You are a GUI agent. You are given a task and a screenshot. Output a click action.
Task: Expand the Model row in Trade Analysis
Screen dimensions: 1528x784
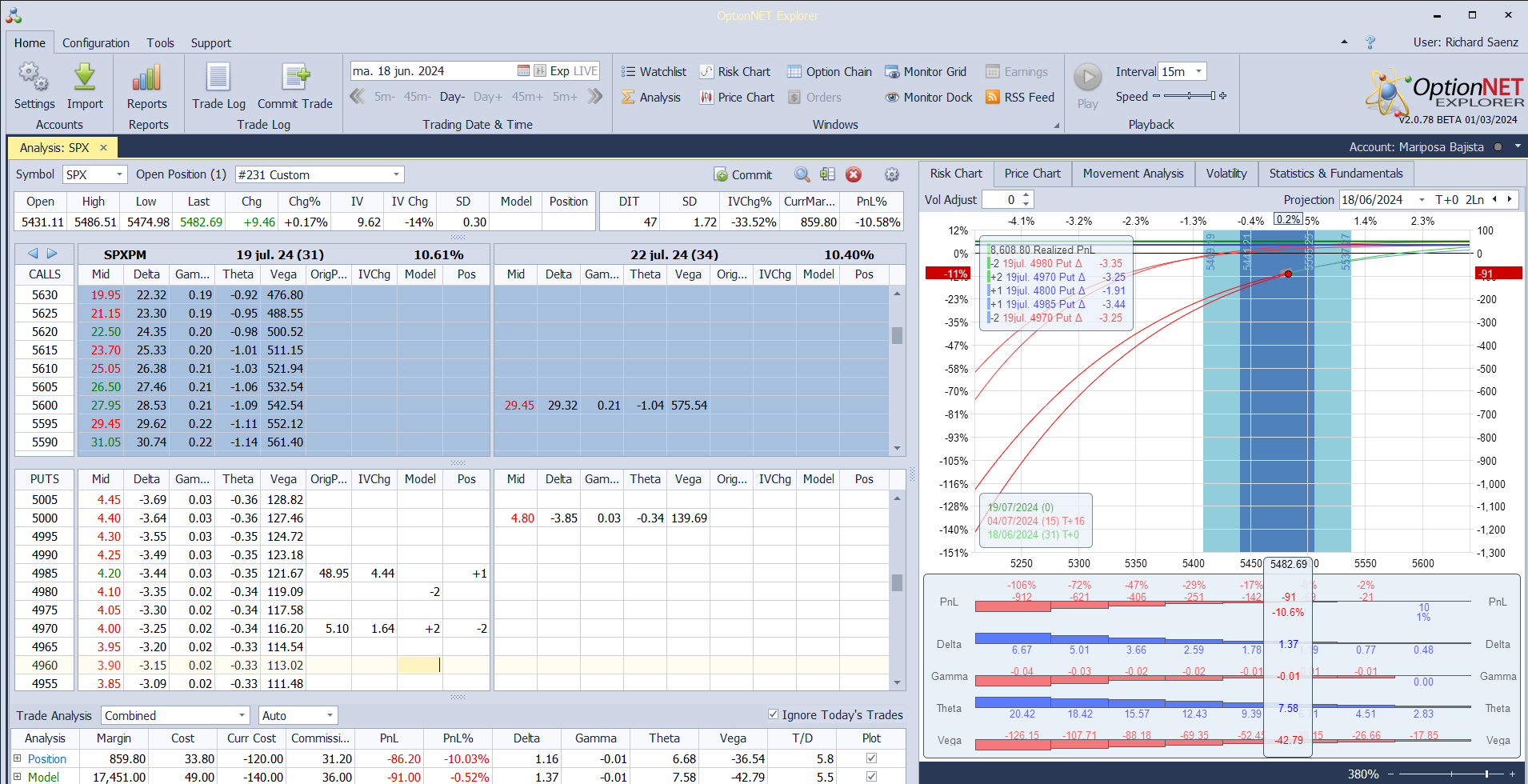(x=17, y=777)
